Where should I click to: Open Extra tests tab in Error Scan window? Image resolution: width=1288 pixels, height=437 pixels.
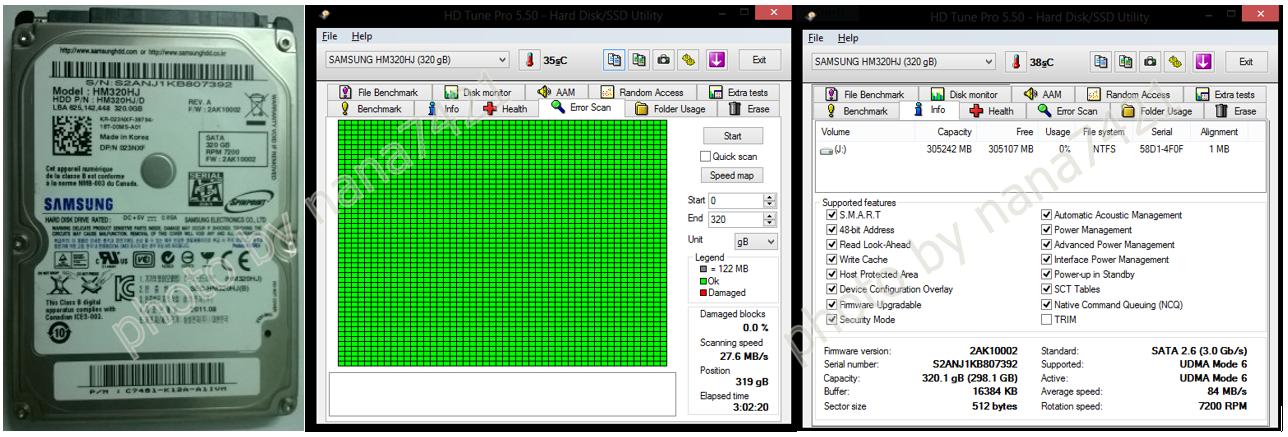click(738, 92)
